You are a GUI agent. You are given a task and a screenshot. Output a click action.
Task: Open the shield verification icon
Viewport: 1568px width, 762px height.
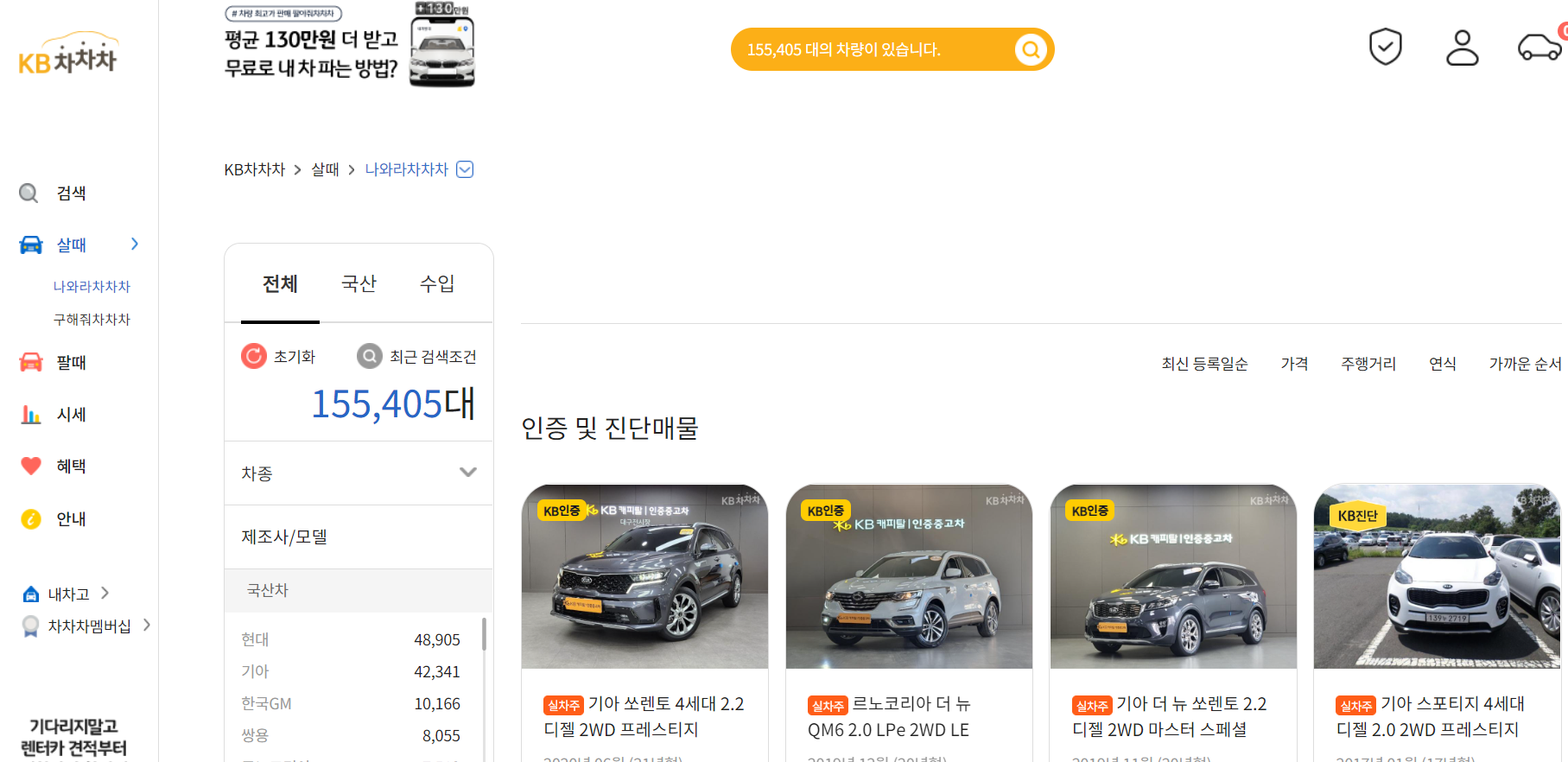(x=1385, y=47)
